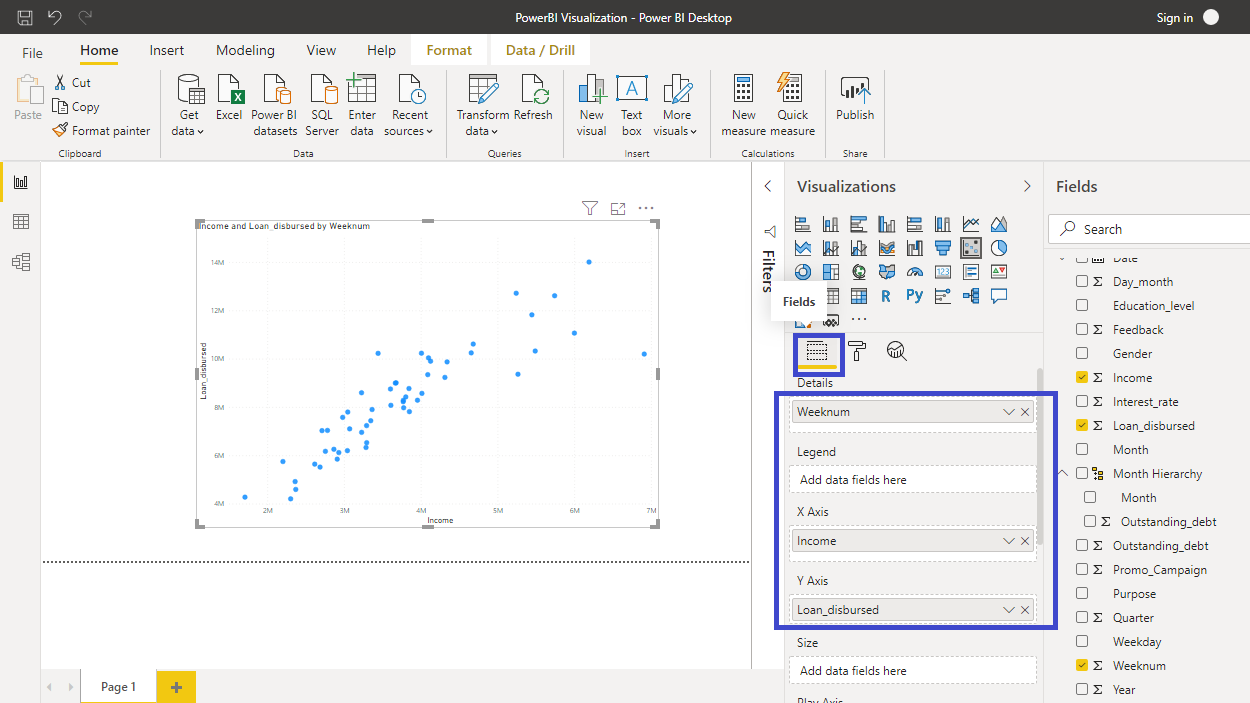Collapse the Visualizations pane arrow
This screenshot has width=1250, height=703.
1027,186
